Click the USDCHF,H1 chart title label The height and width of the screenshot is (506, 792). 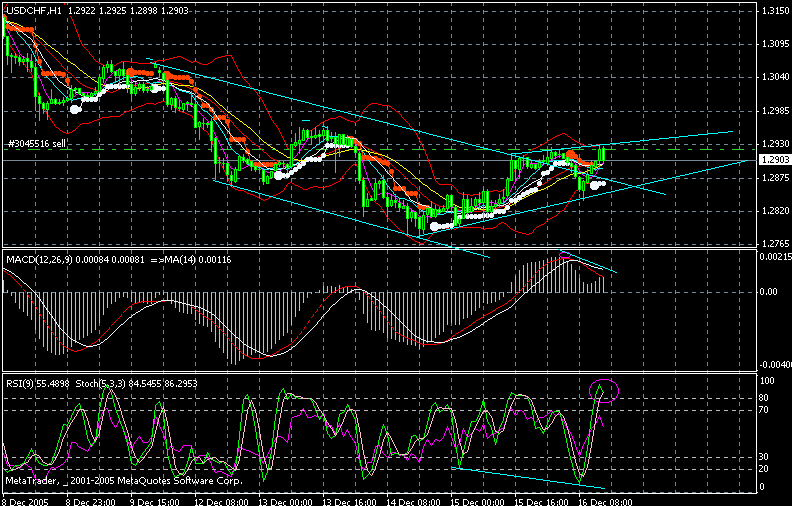point(30,8)
